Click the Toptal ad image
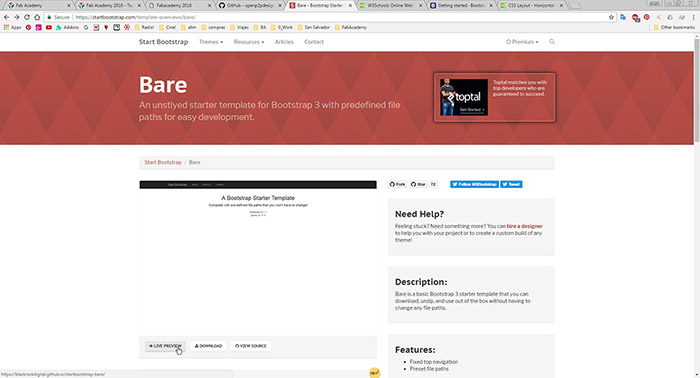Image resolution: width=700 pixels, height=378 pixels. [x=464, y=97]
